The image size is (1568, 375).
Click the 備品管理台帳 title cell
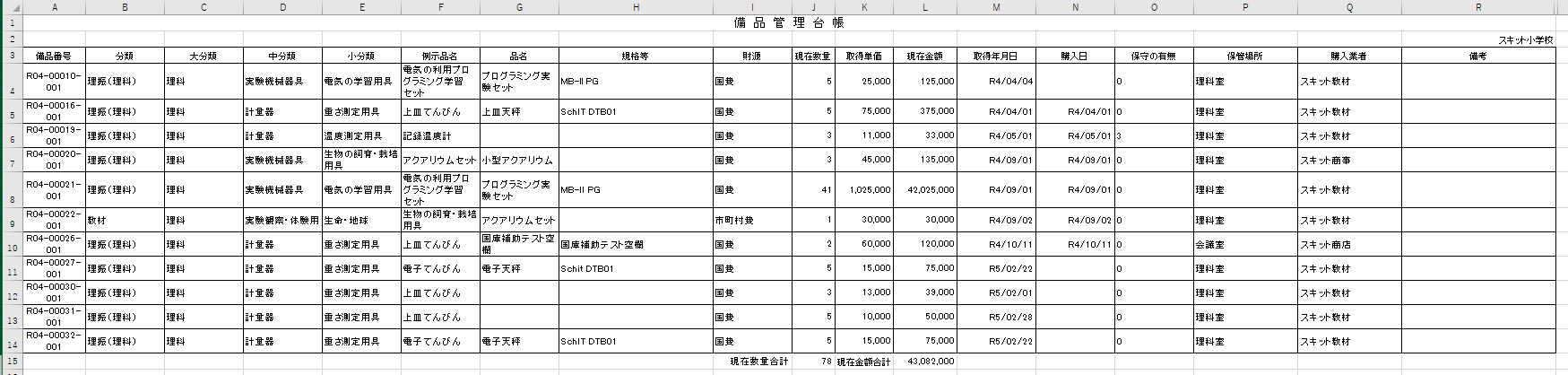click(x=789, y=23)
